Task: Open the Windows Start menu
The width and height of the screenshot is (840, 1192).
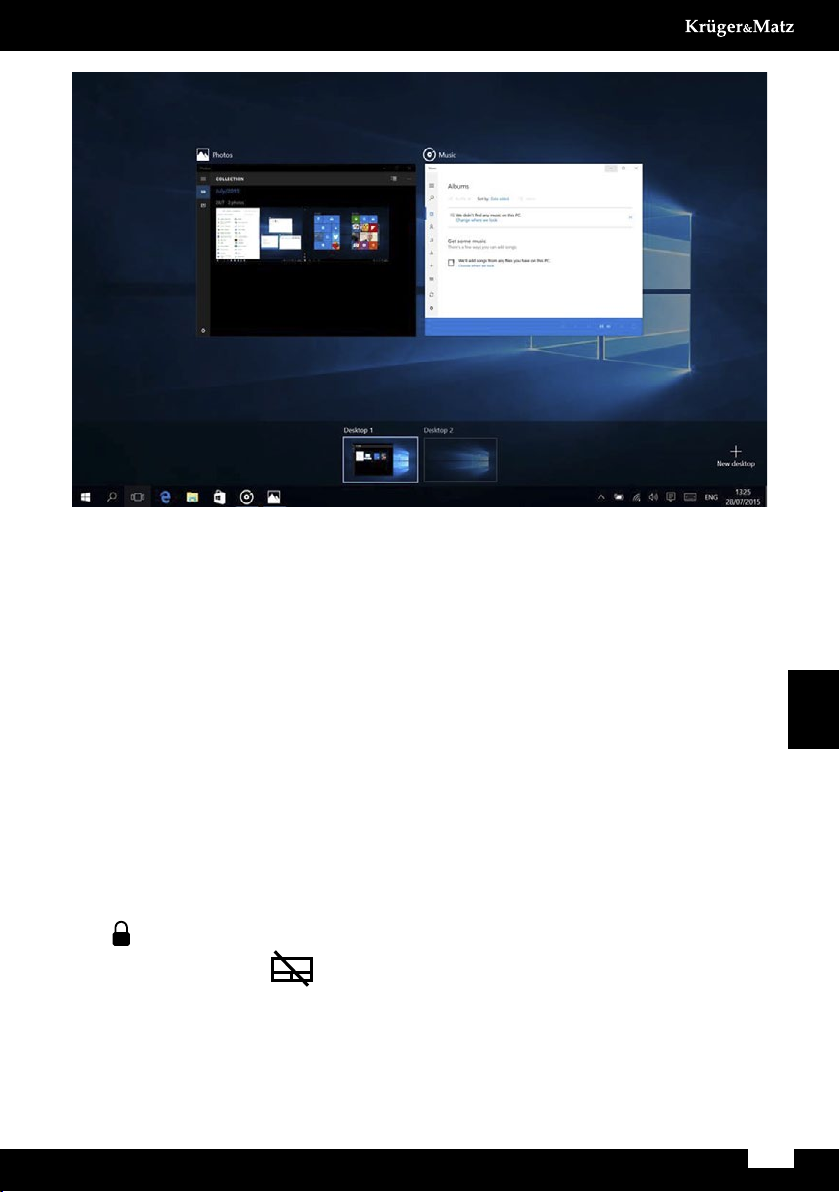Action: 86,497
